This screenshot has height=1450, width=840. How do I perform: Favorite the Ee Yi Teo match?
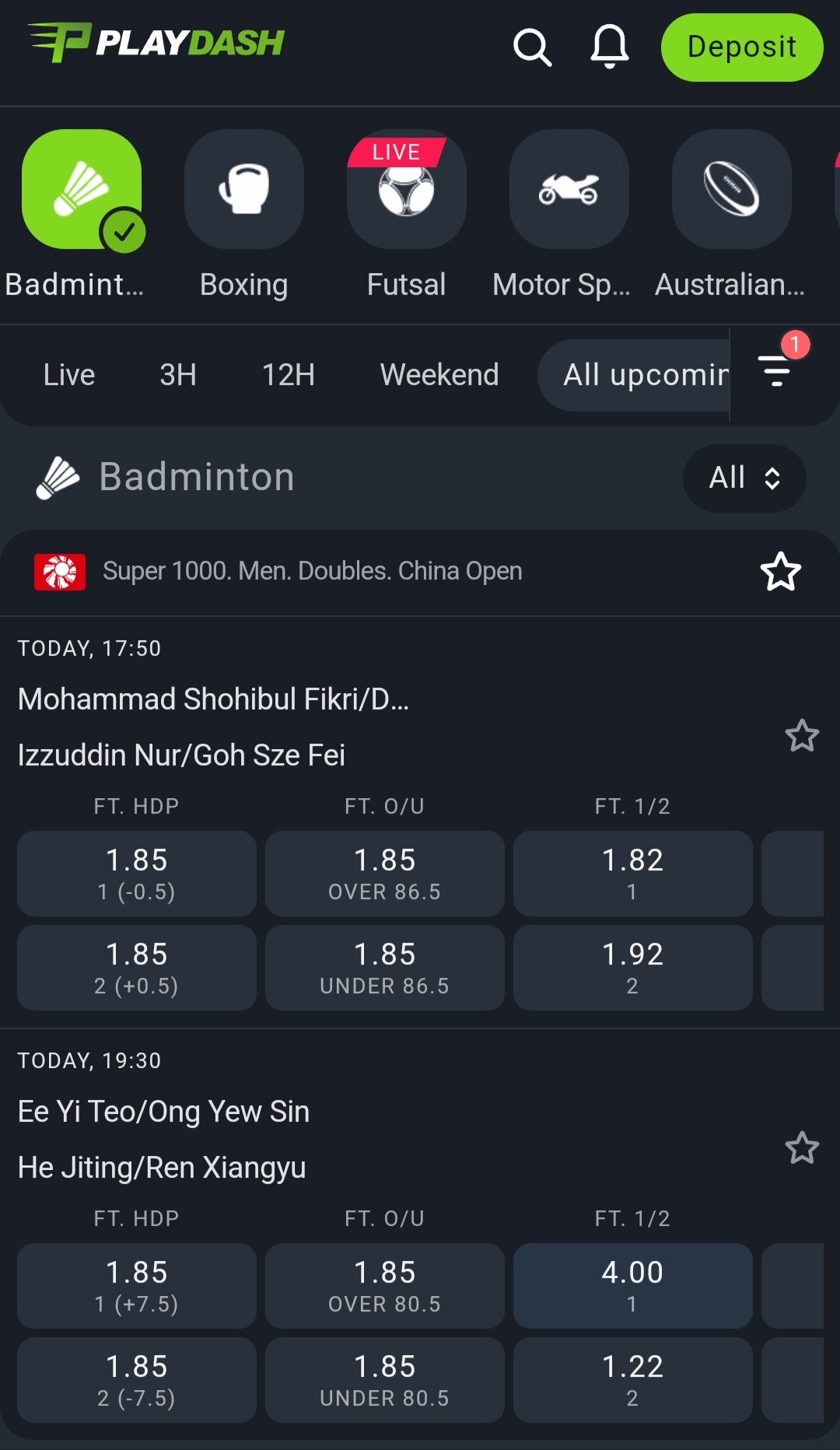tap(801, 1147)
